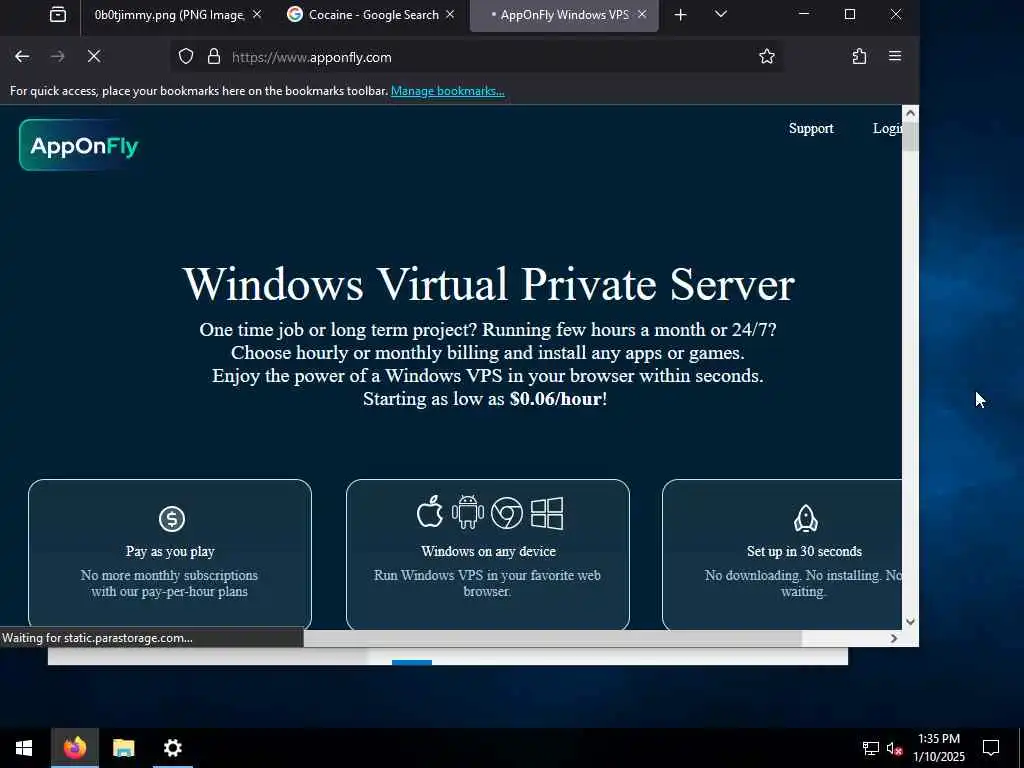This screenshot has height=768, width=1024.
Task: Click the horizontal scroll right arrow
Action: point(894,639)
